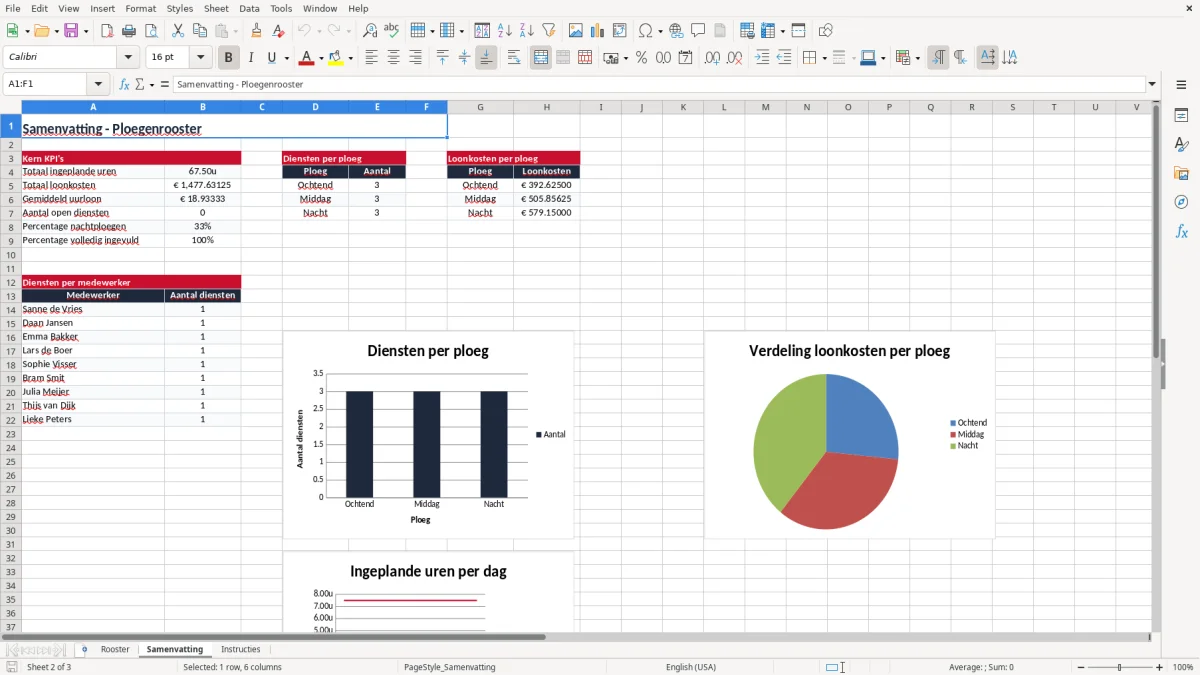The image size is (1200, 675).
Task: Switch to the Rooster sheet tab
Action: (115, 649)
